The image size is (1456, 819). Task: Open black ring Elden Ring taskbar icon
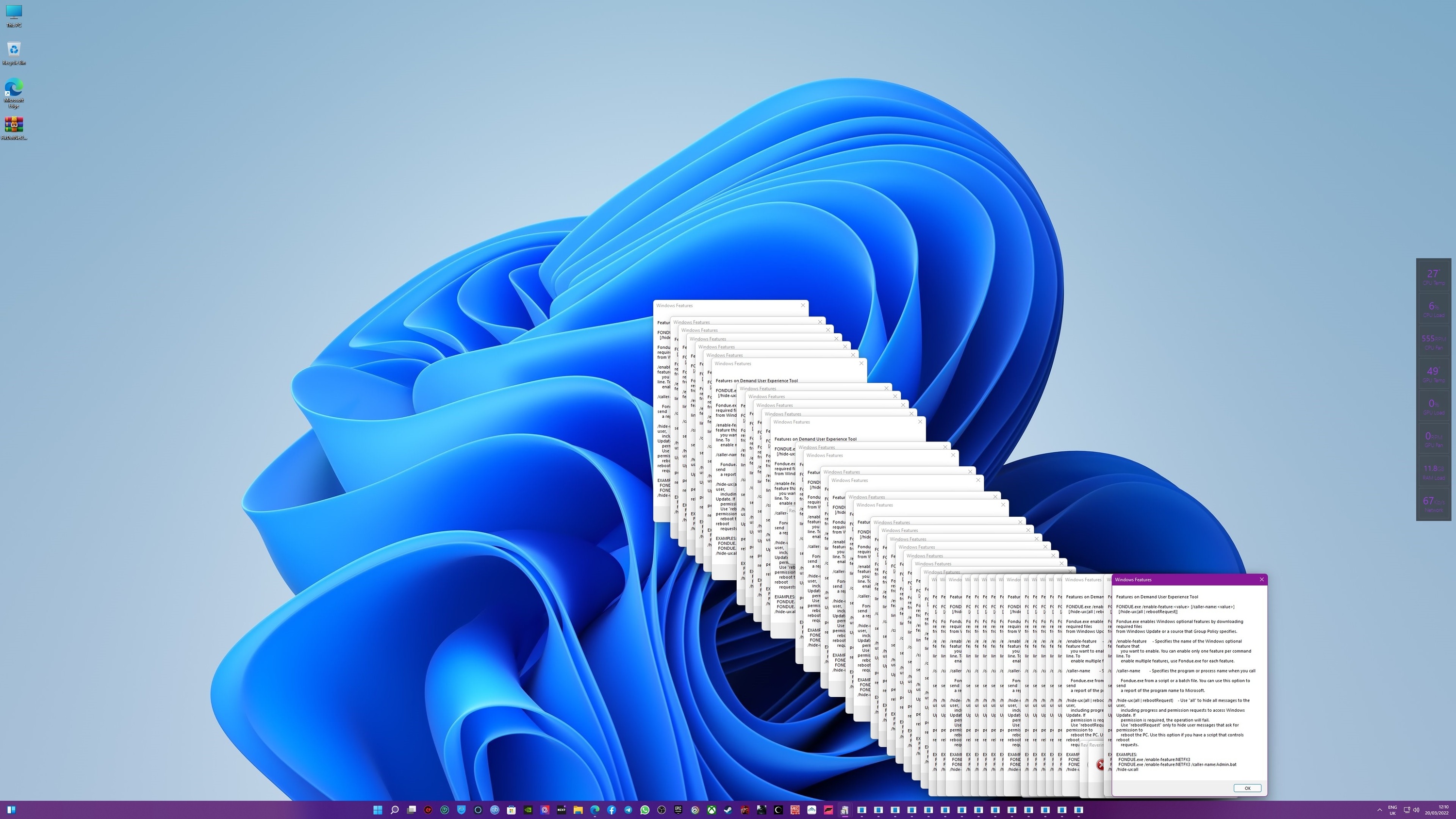click(x=778, y=810)
